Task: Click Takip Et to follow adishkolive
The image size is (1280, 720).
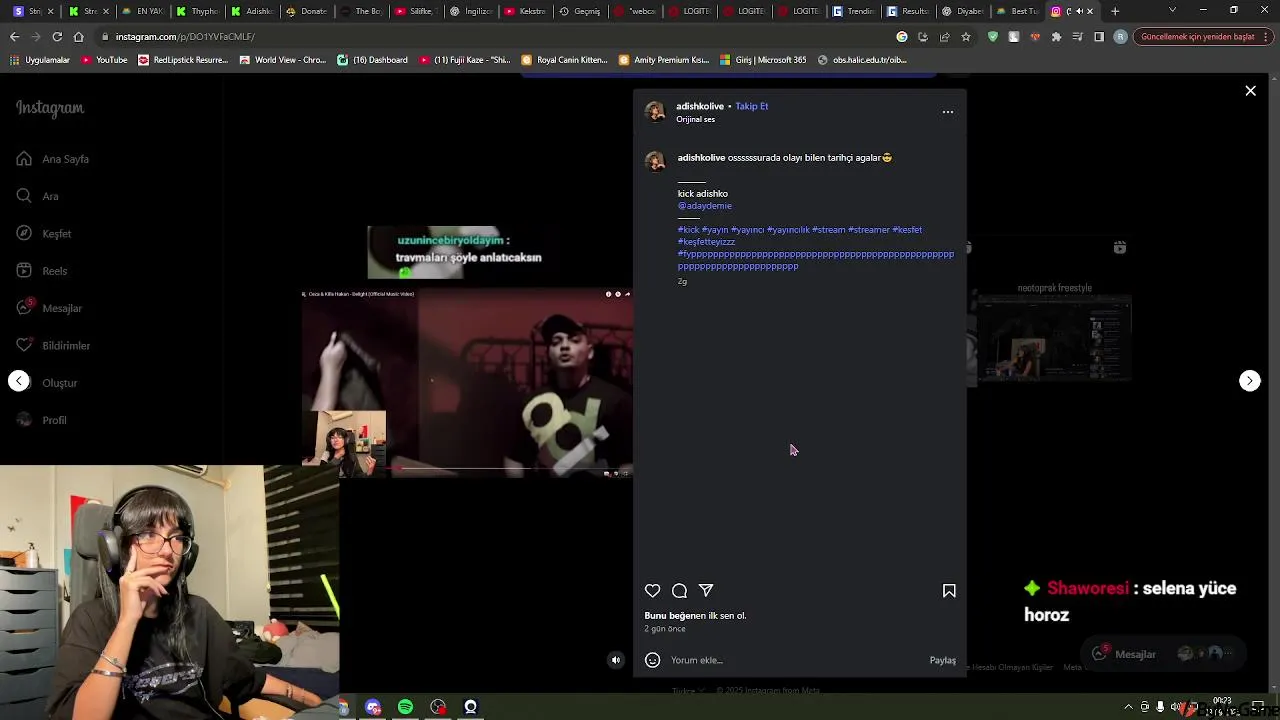Action: pos(752,106)
